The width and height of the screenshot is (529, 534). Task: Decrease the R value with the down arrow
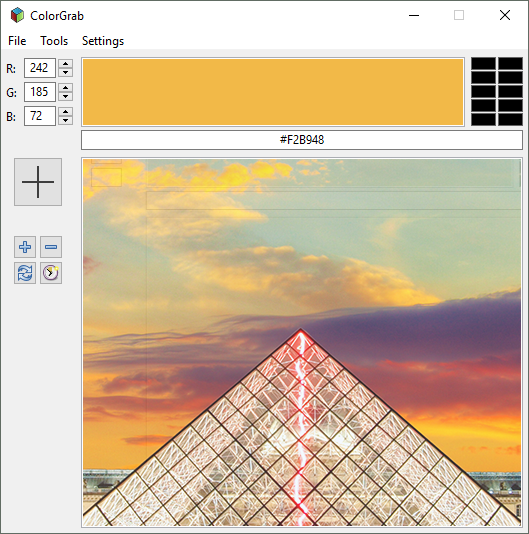(65, 72)
